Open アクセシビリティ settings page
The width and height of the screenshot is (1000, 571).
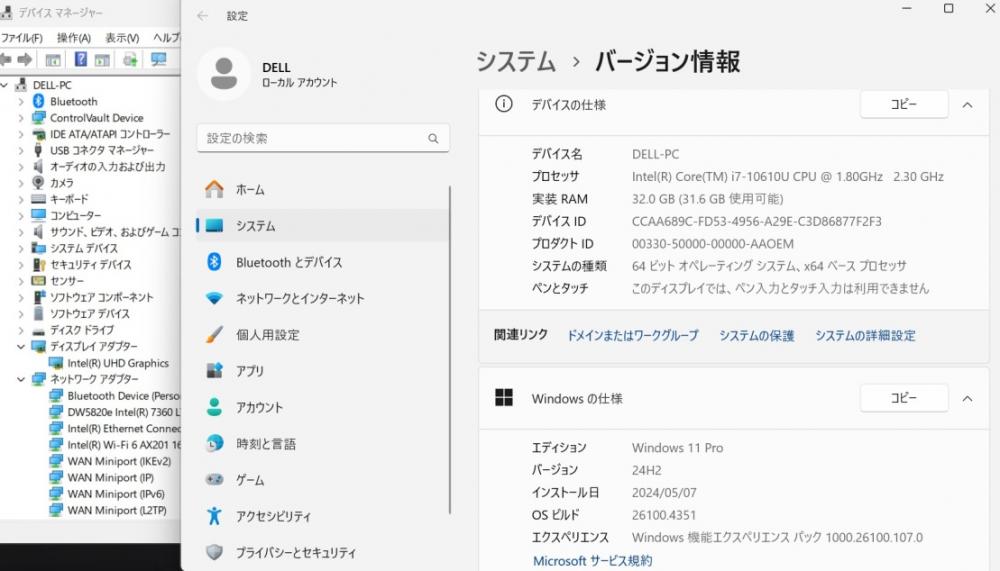[323, 516]
